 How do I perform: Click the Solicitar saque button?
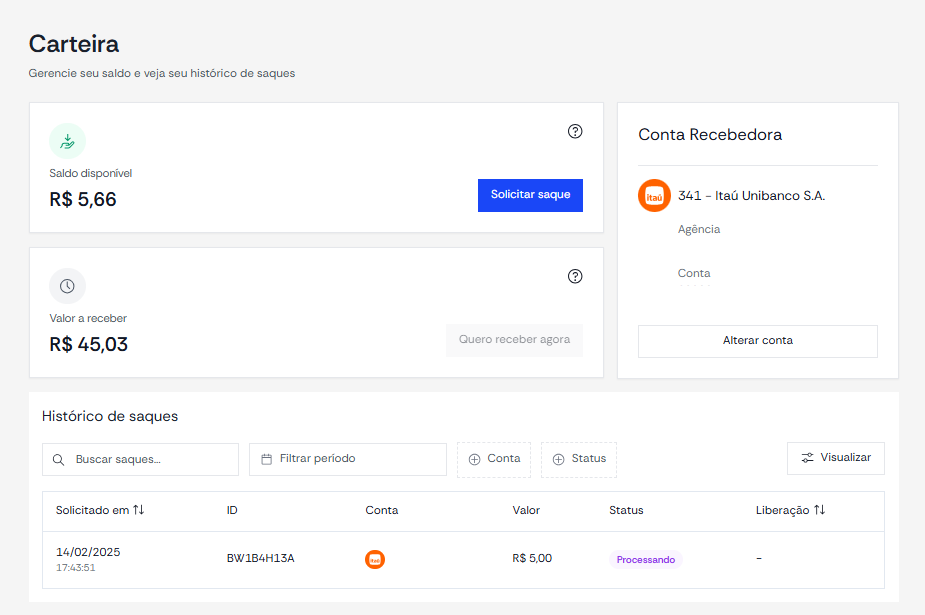[x=530, y=195]
